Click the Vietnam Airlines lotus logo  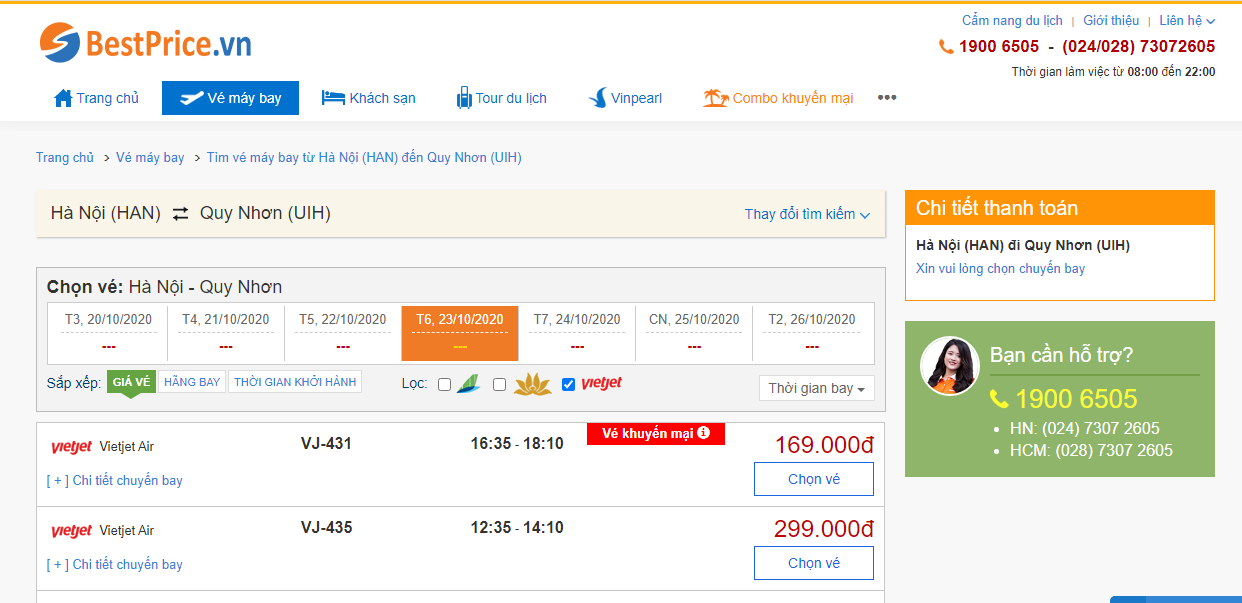tap(532, 384)
